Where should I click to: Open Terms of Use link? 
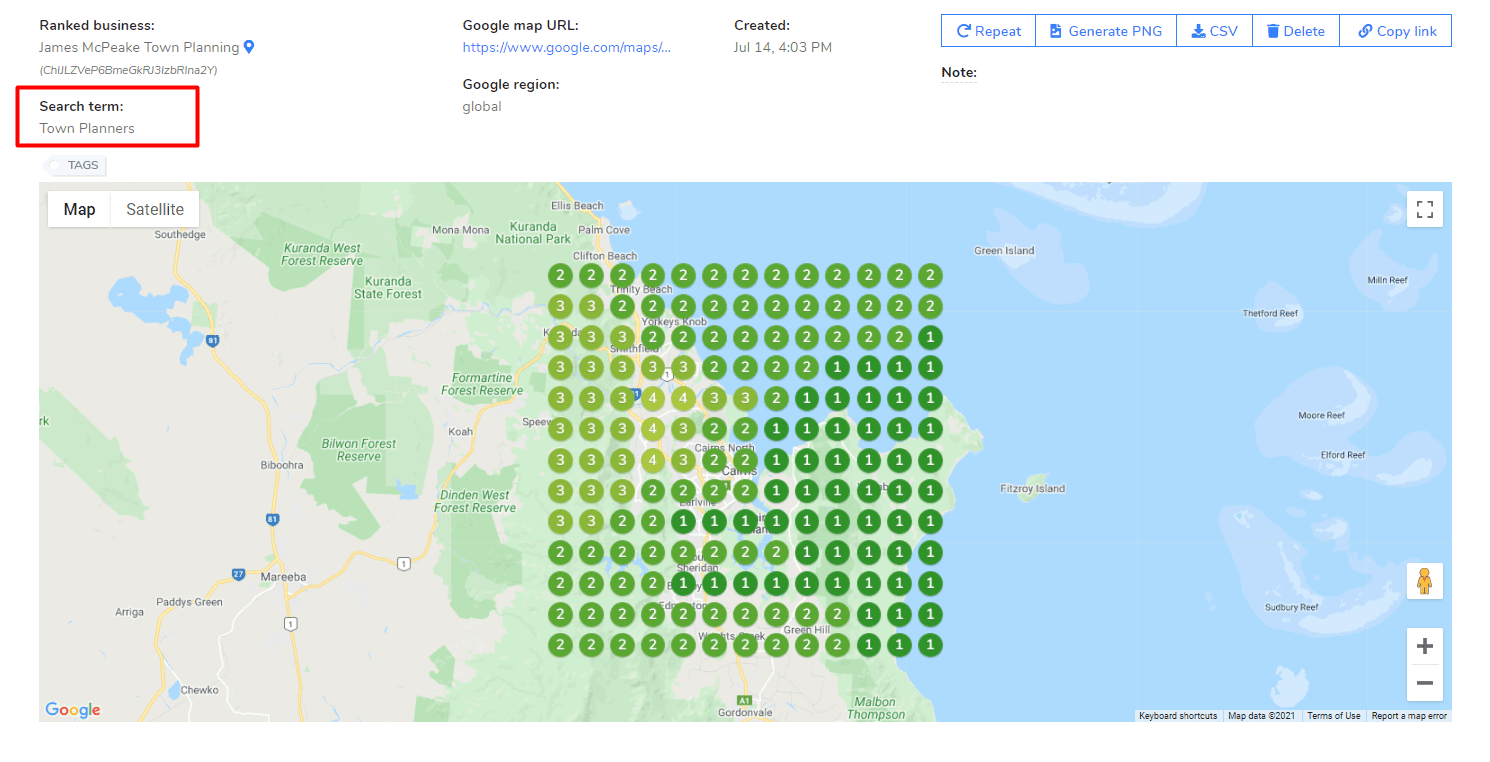point(1333,716)
